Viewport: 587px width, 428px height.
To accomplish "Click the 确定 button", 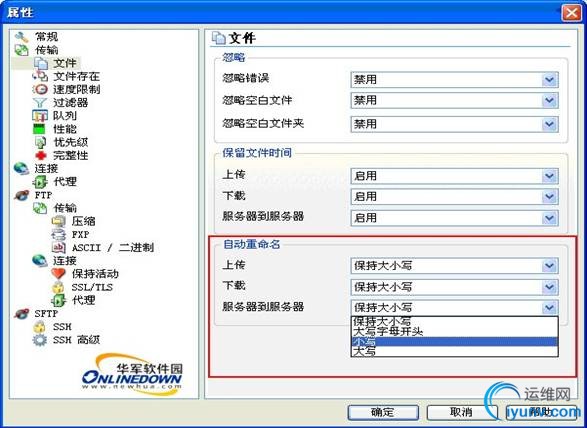I will 383,413.
